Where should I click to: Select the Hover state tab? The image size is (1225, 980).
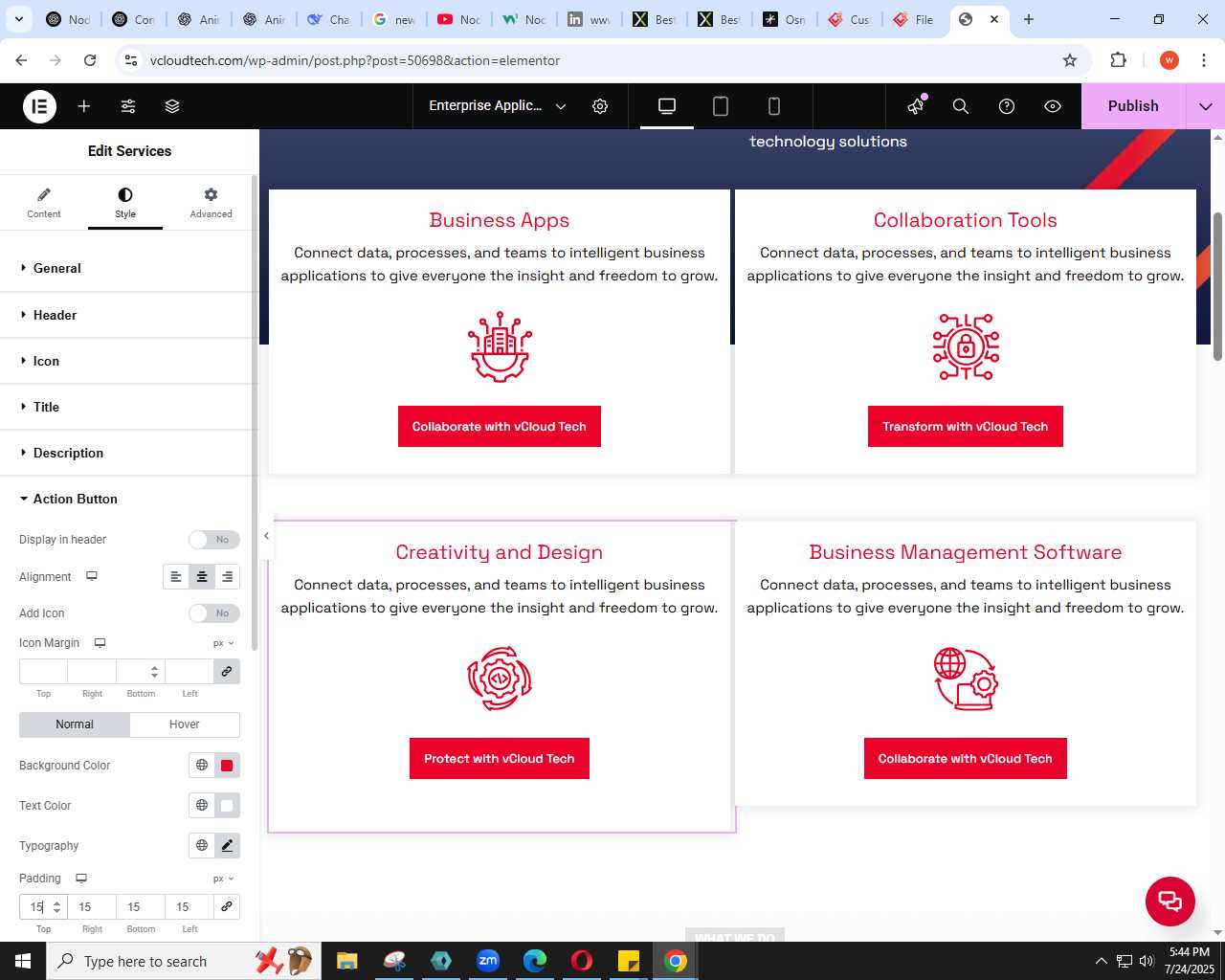tap(185, 724)
